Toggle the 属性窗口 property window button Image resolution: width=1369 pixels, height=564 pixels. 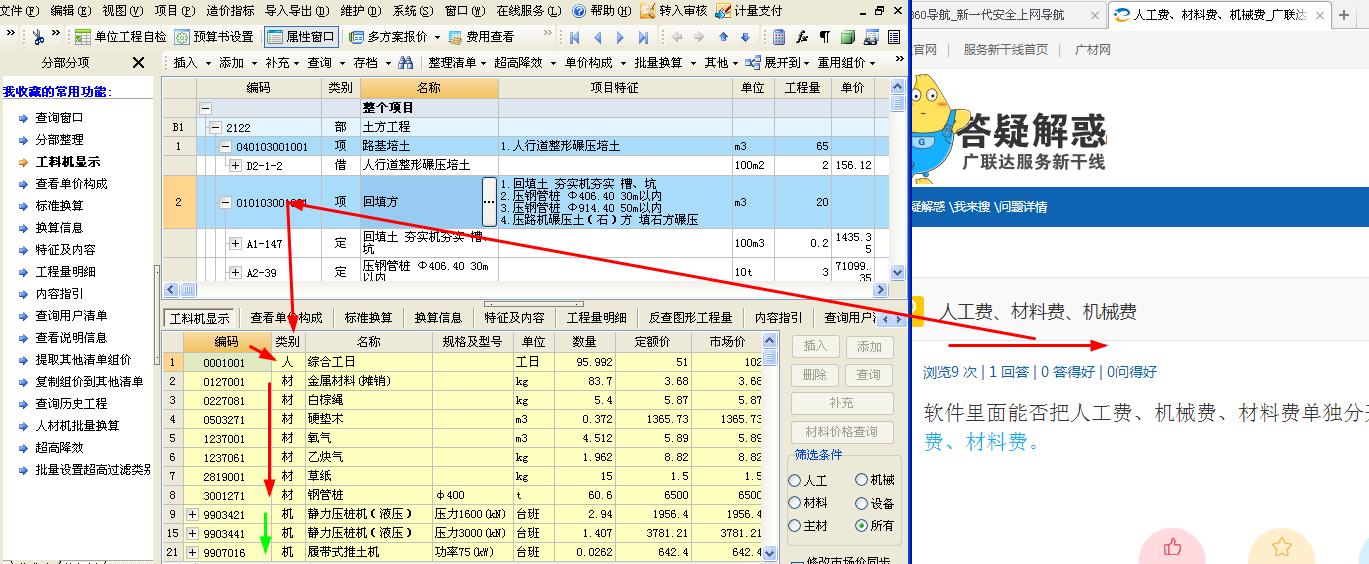click(x=302, y=37)
